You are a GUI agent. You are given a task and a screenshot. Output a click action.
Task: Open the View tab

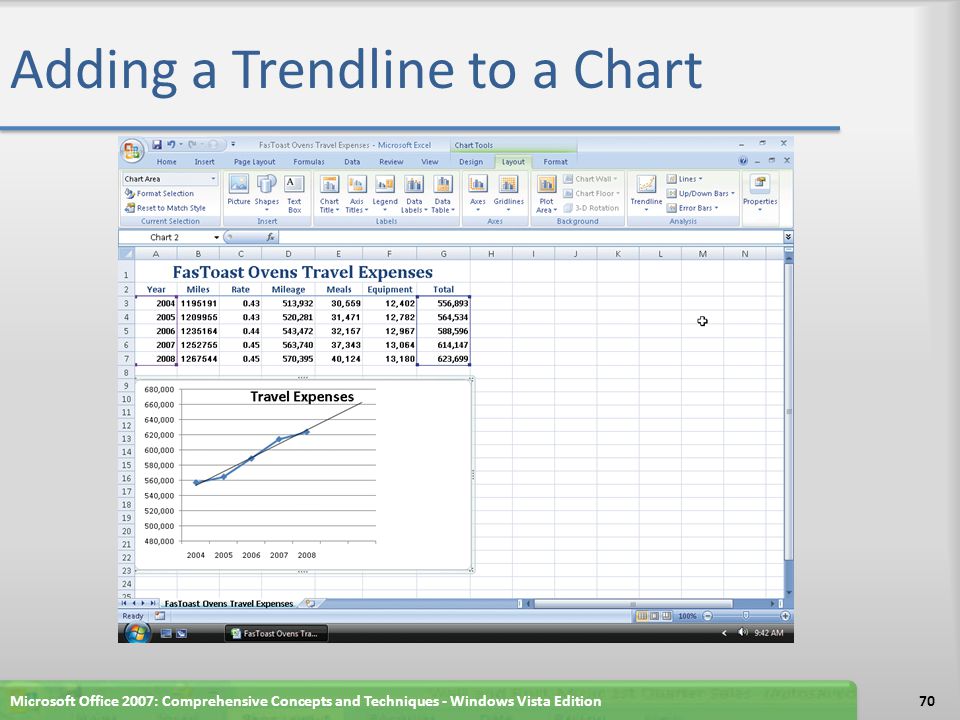[430, 162]
